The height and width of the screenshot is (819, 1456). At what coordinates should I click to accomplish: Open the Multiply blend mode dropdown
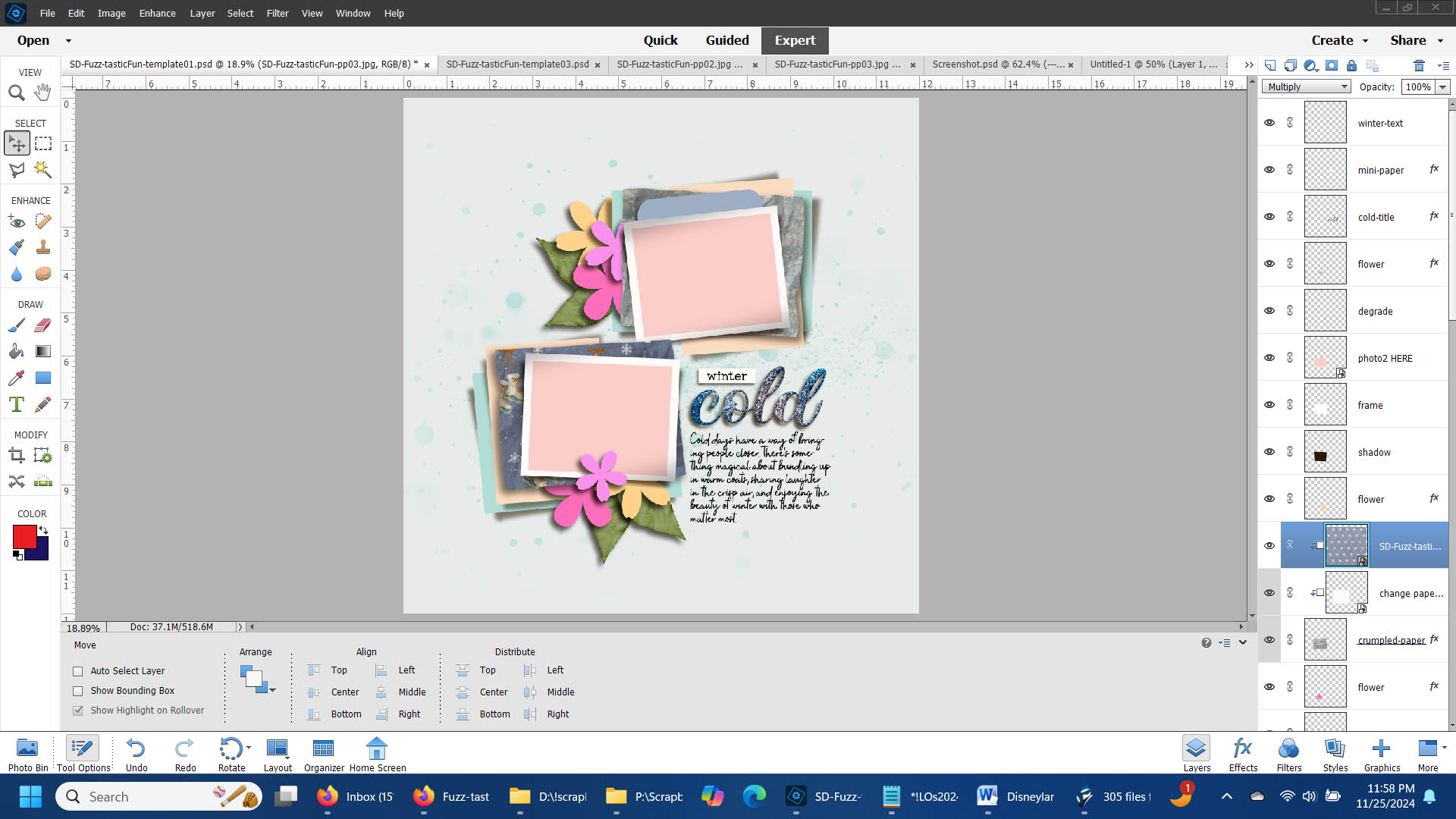click(1306, 87)
